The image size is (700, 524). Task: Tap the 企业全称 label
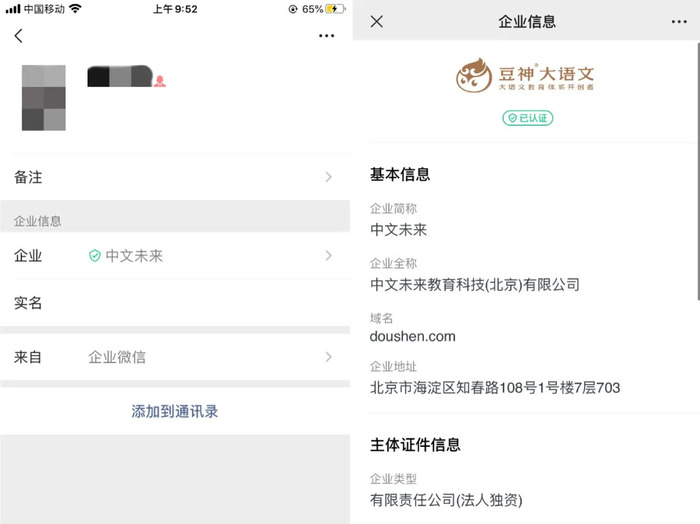pyautogui.click(x=393, y=263)
